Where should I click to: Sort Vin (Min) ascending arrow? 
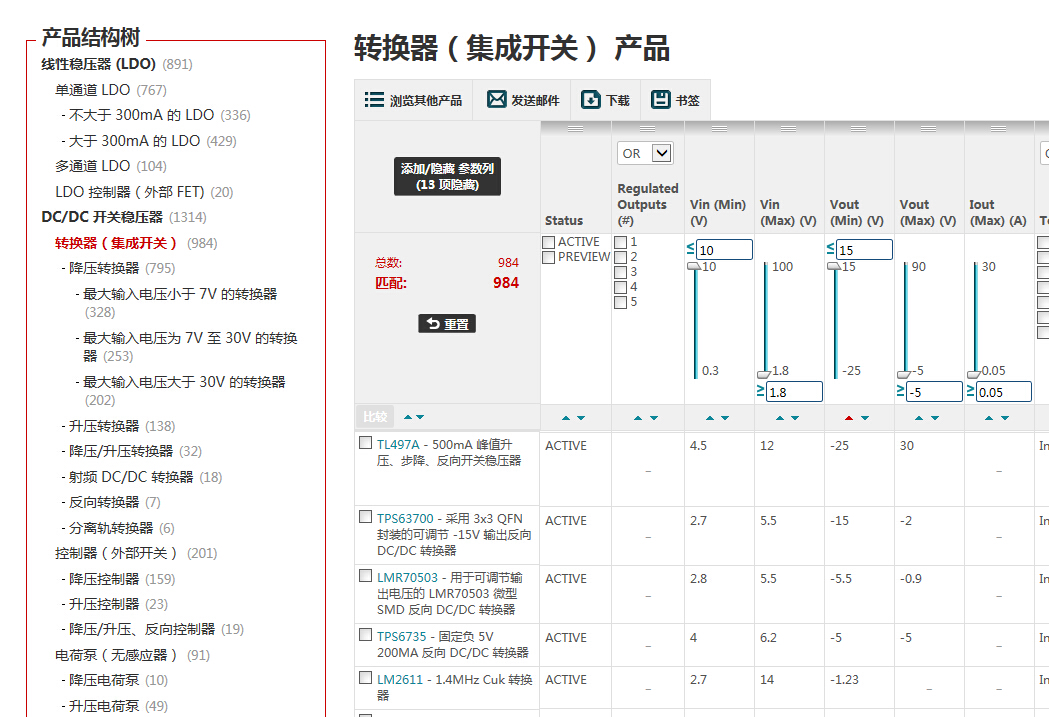[710, 418]
